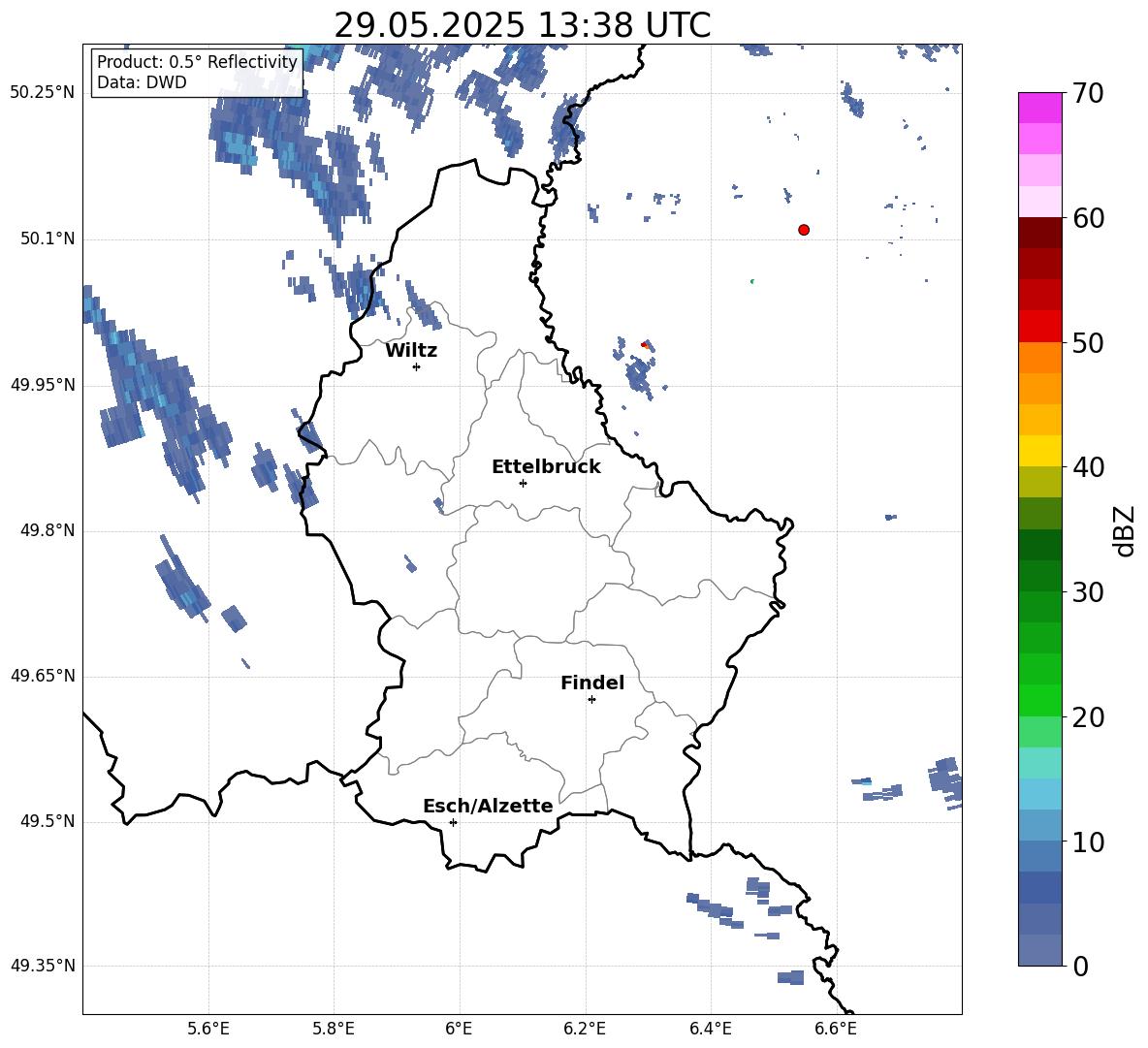Image resolution: width=1148 pixels, height=1048 pixels.
Task: Click the colorbar tick label 60
Action: point(1088,218)
